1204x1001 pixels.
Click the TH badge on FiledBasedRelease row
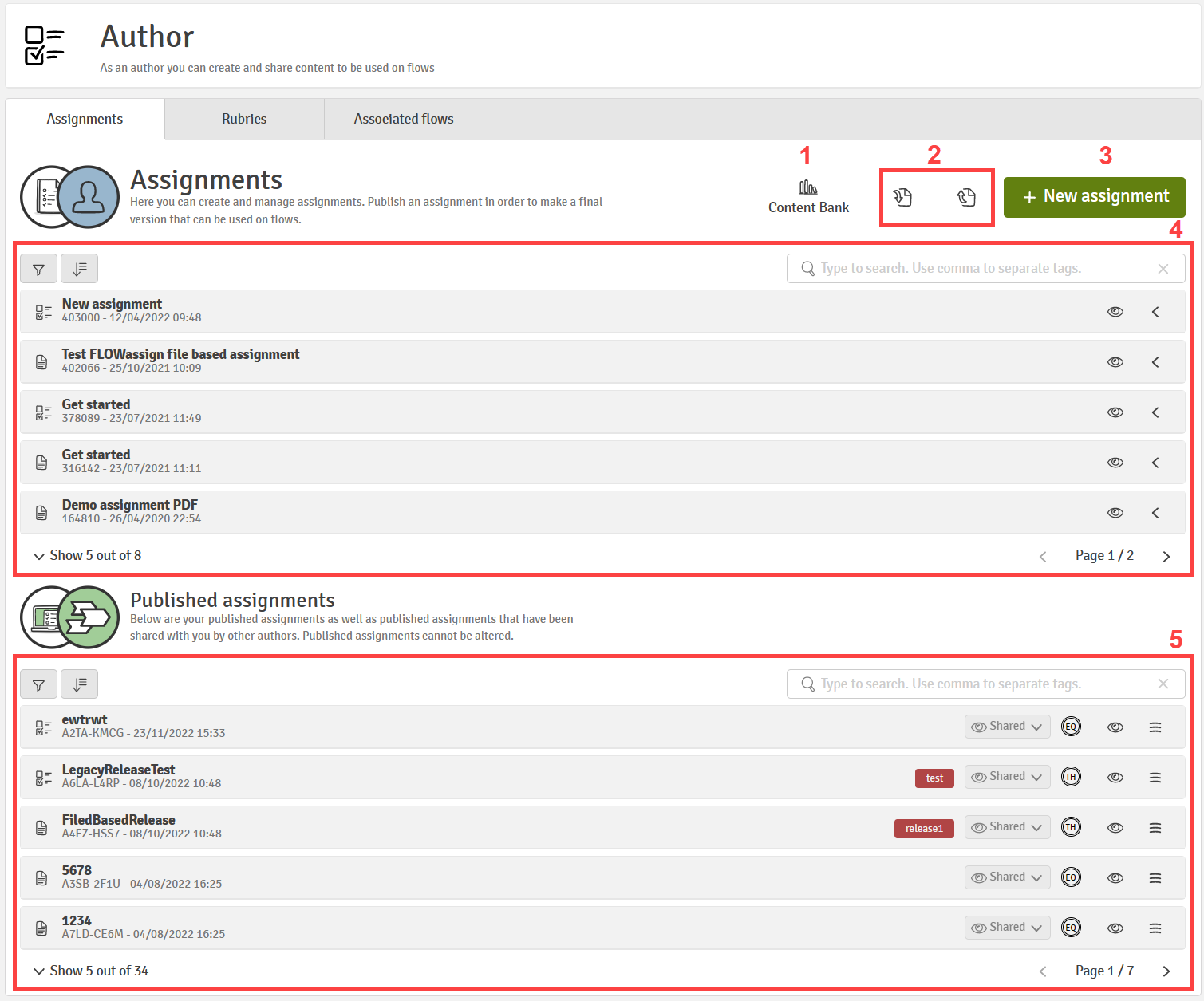click(x=1071, y=827)
